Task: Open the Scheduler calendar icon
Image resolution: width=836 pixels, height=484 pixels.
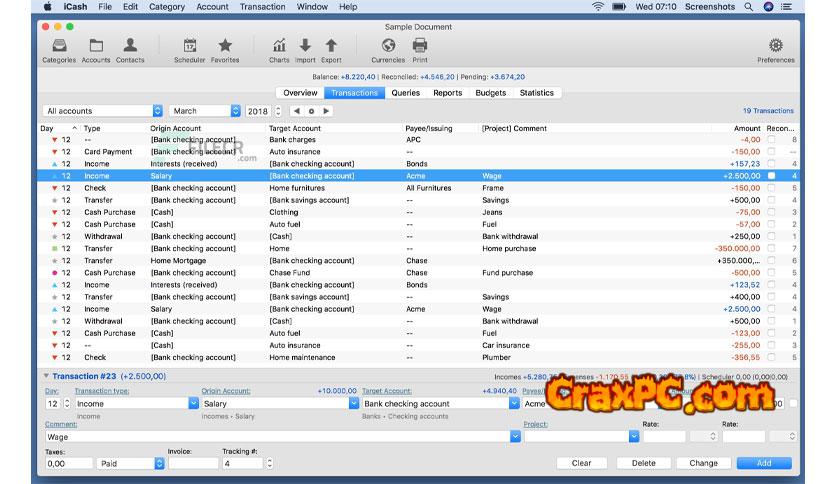Action: coord(189,46)
